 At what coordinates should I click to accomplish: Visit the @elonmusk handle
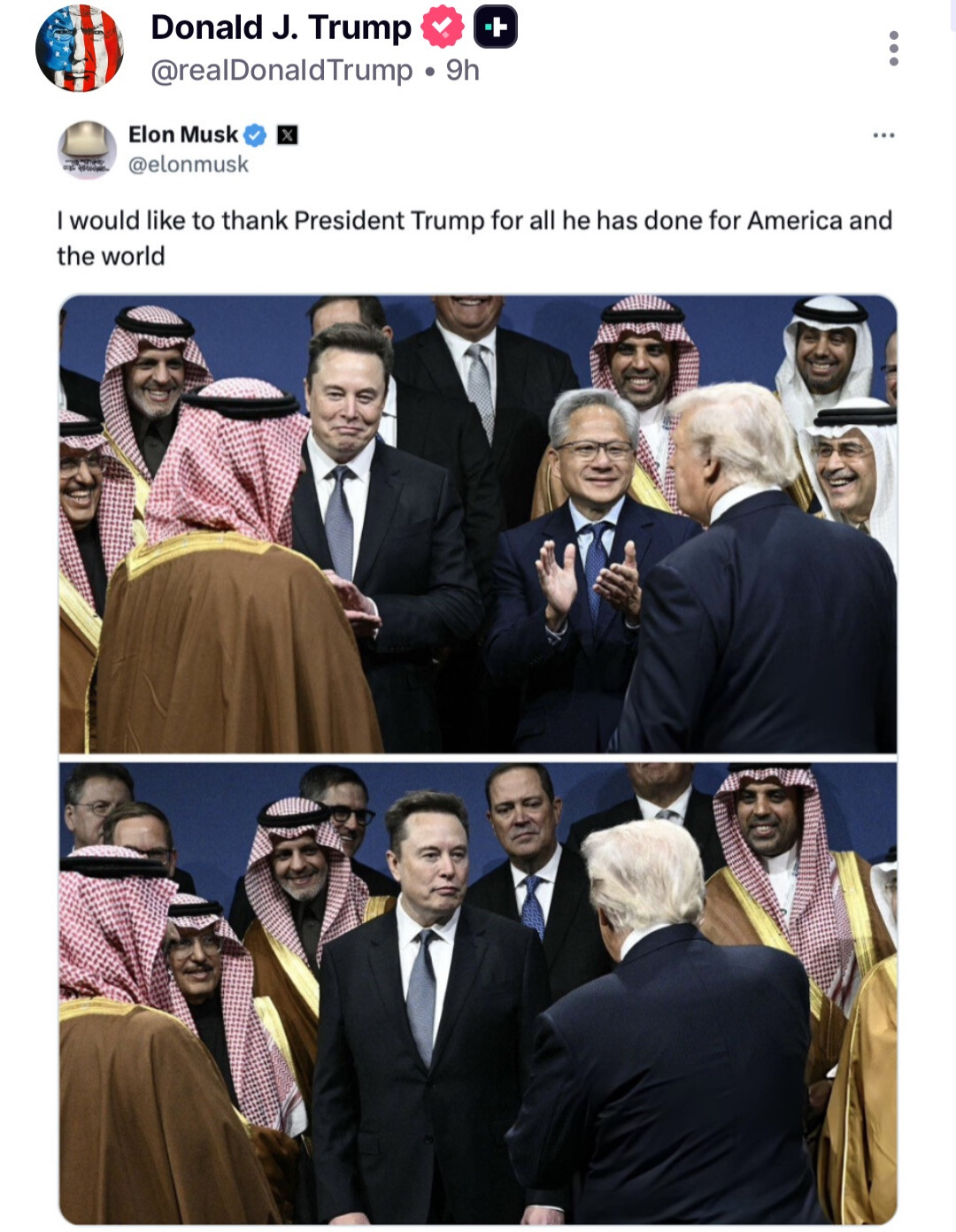coord(189,165)
